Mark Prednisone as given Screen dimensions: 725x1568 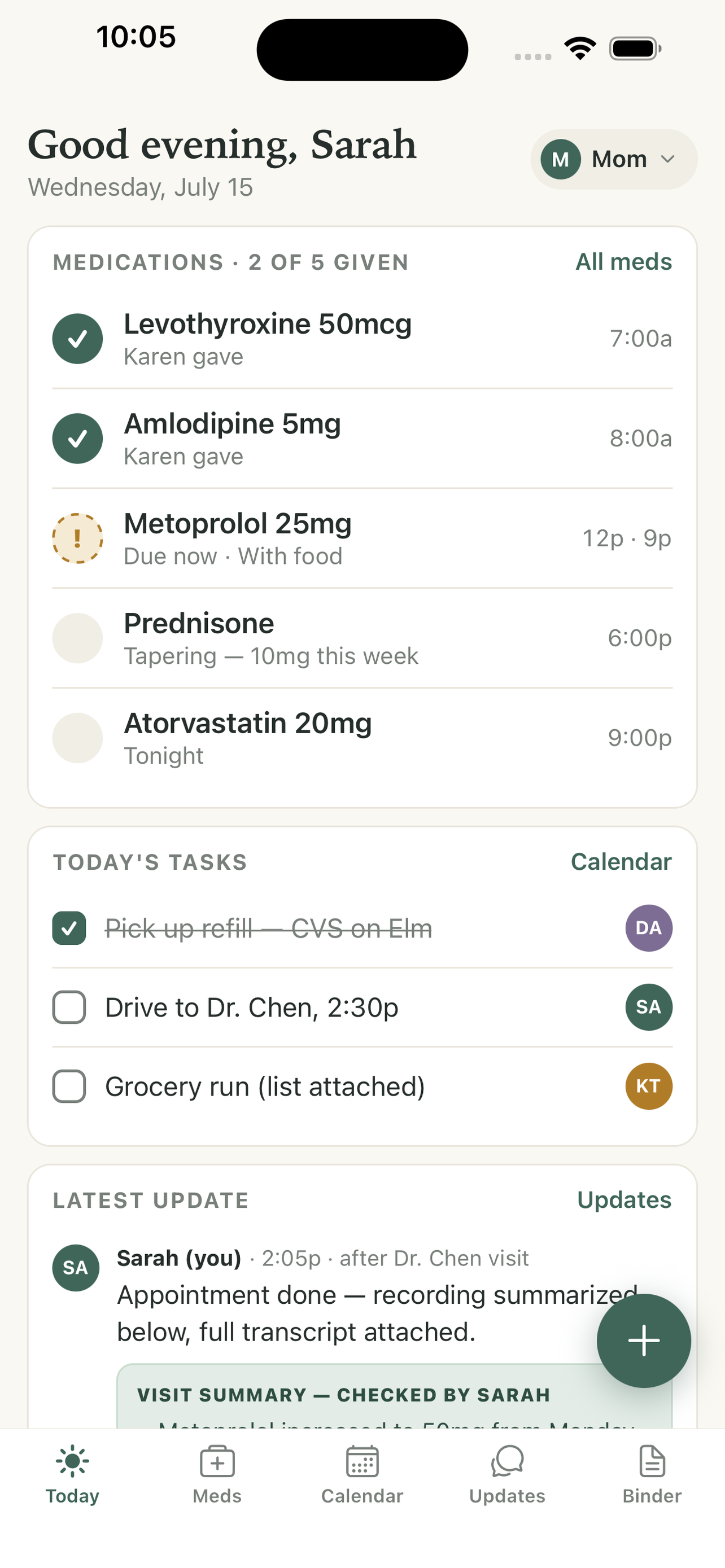pos(77,638)
